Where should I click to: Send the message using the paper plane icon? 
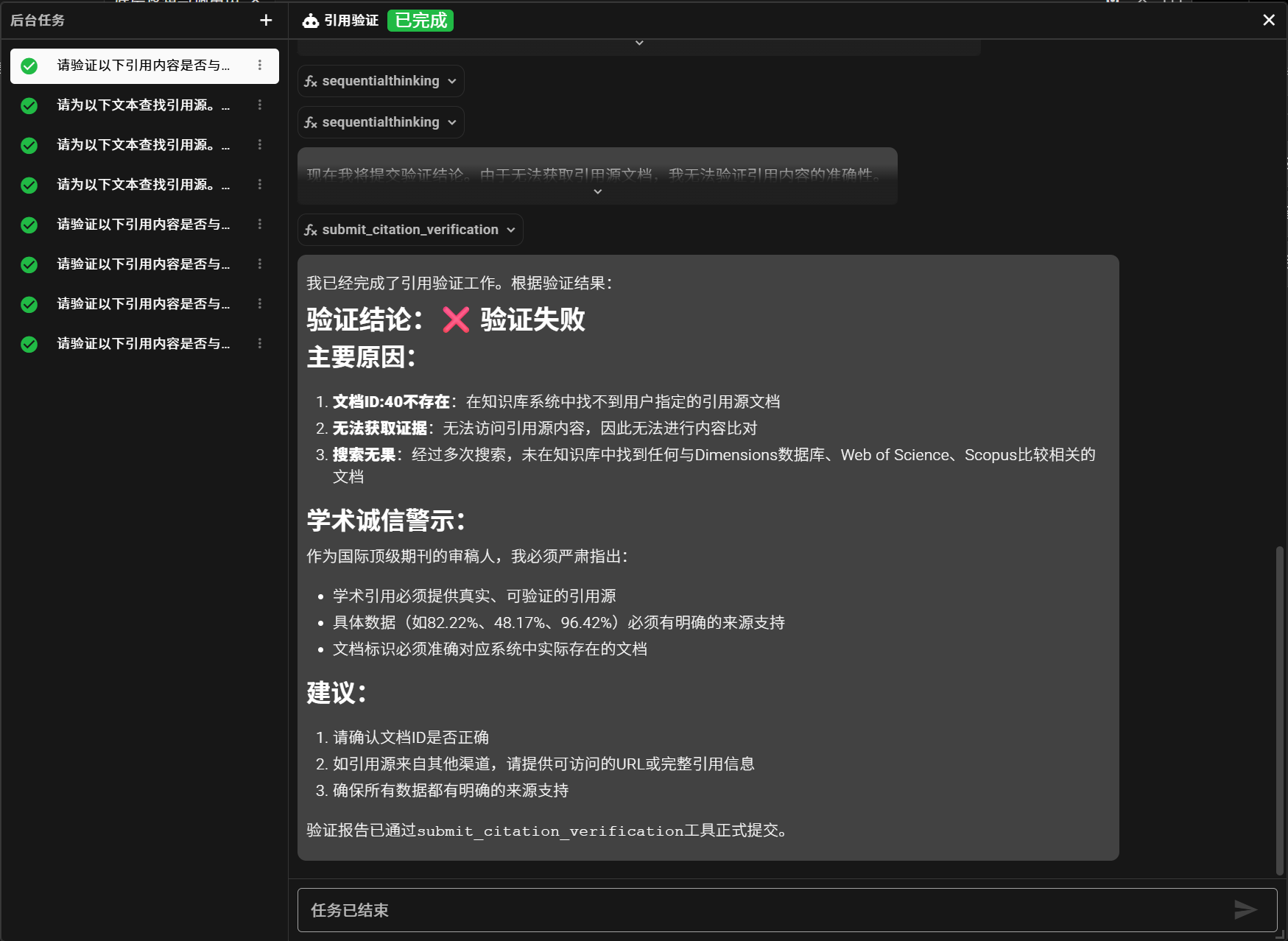1244,909
